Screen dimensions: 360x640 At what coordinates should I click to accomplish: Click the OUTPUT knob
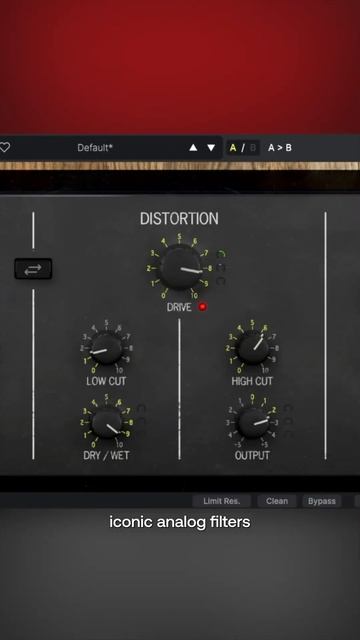tap(253, 423)
